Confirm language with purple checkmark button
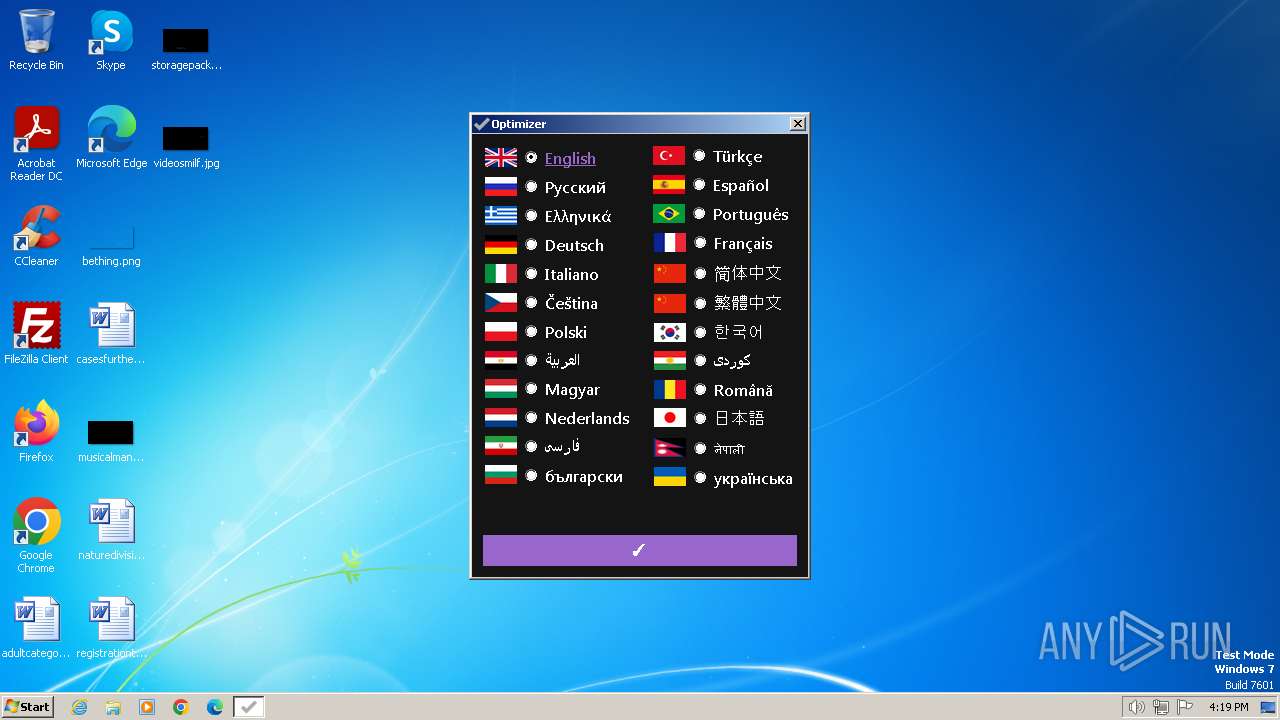The width and height of the screenshot is (1280, 720). pyautogui.click(x=640, y=550)
